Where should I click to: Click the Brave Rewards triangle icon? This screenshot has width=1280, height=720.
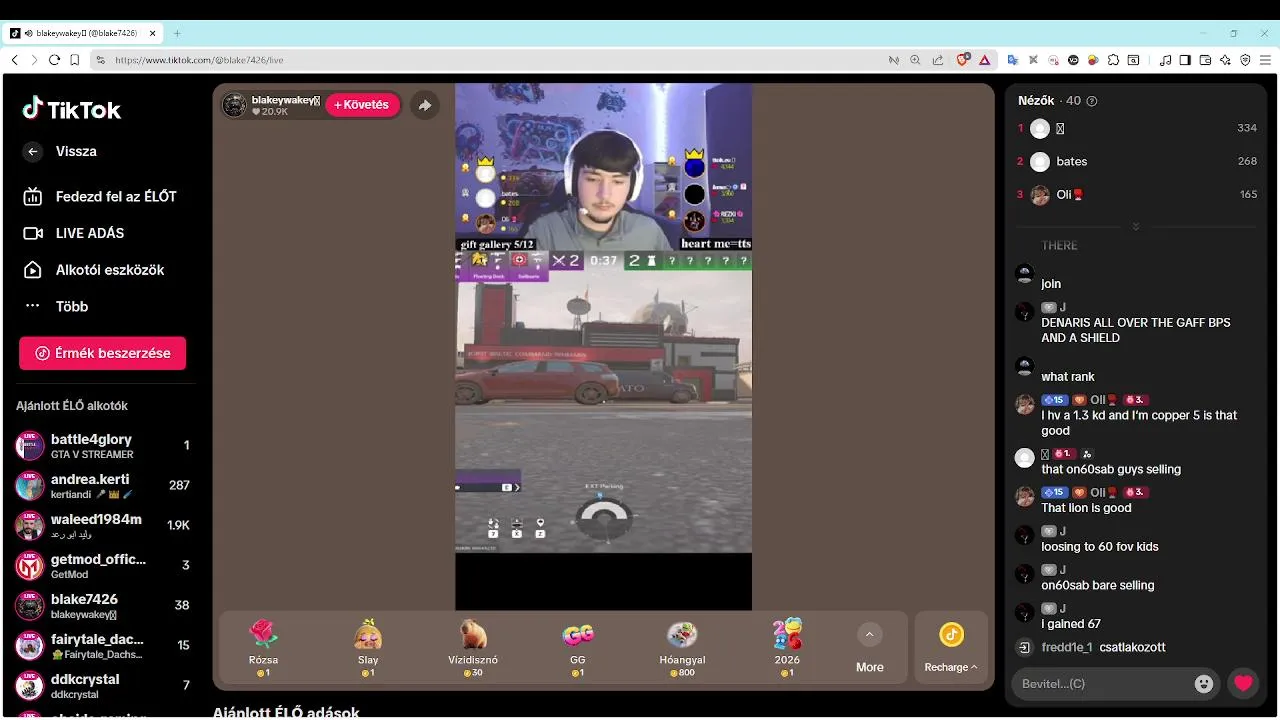(984, 60)
